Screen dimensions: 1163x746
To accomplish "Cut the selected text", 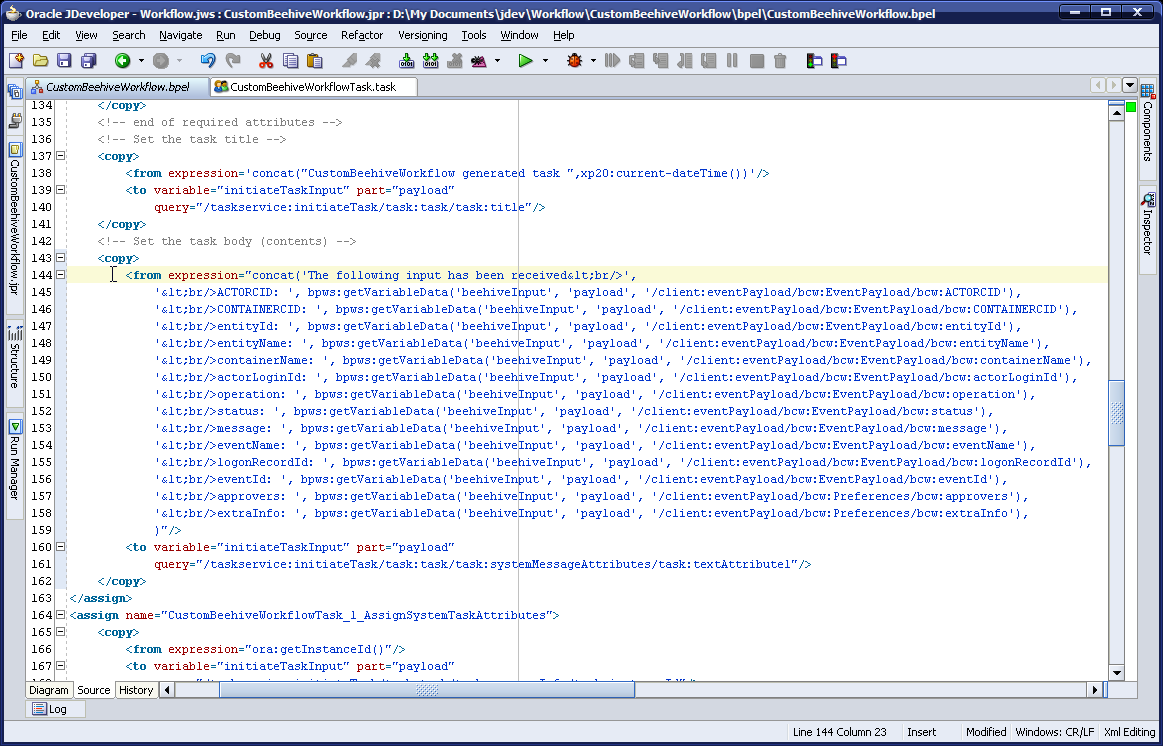I will [x=265, y=60].
